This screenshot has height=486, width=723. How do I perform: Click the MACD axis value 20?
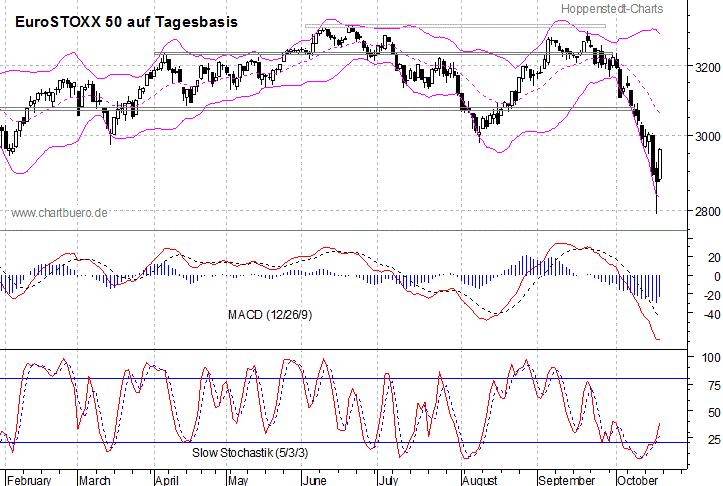714,257
